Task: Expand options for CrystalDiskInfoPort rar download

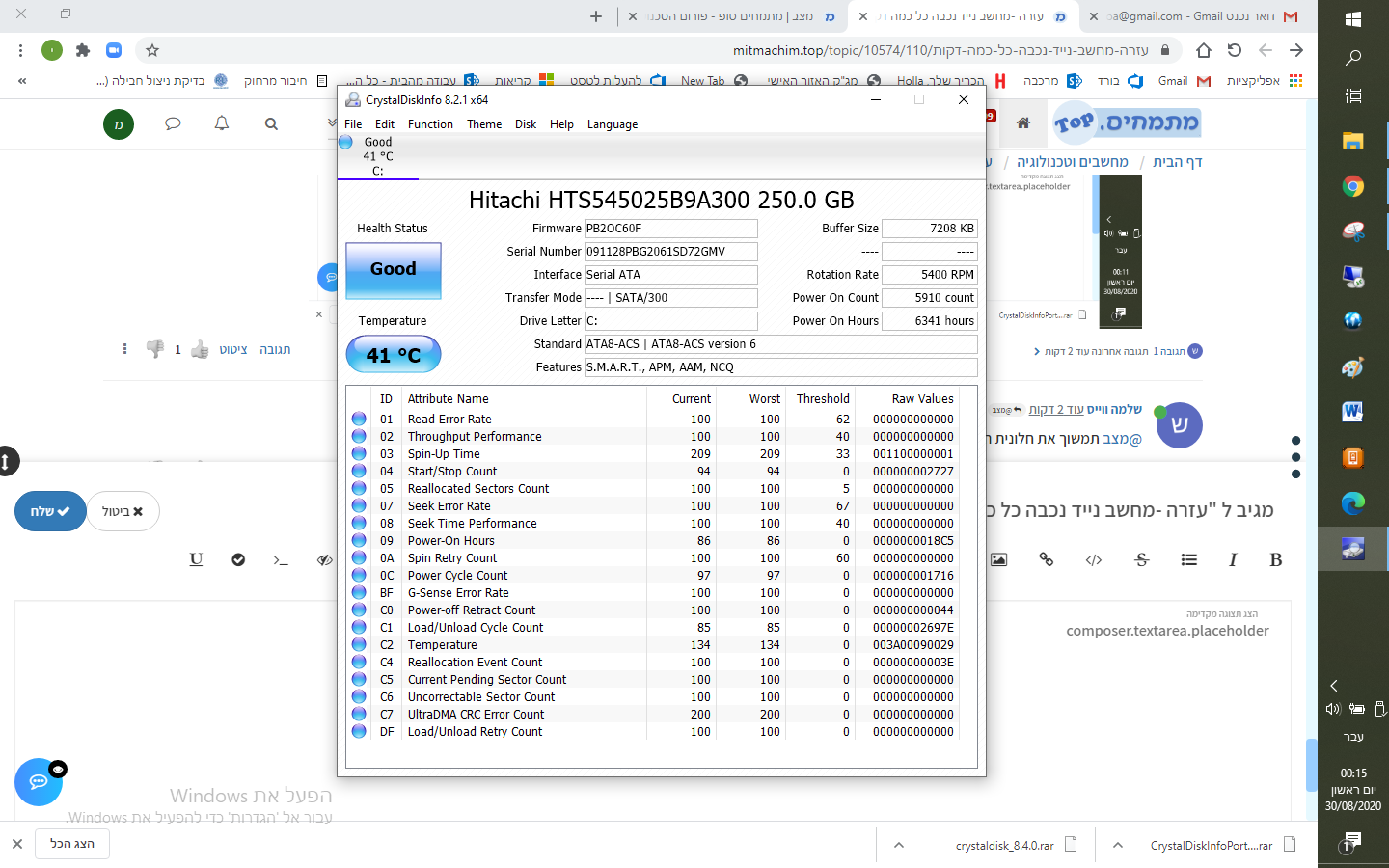Action: pyautogui.click(x=1118, y=845)
